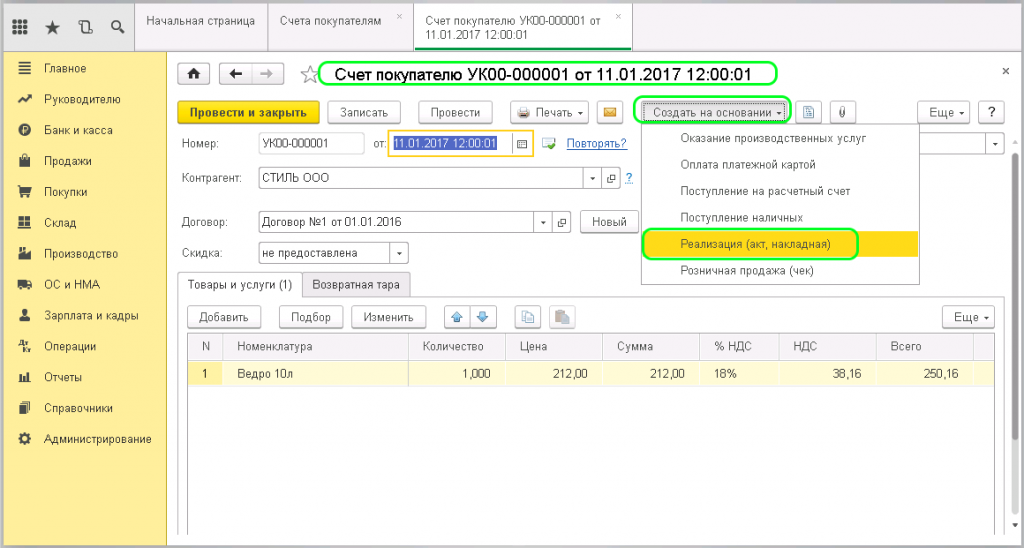
Task: Expand the Договор dropdown arrow
Action: pyautogui.click(x=542, y=222)
